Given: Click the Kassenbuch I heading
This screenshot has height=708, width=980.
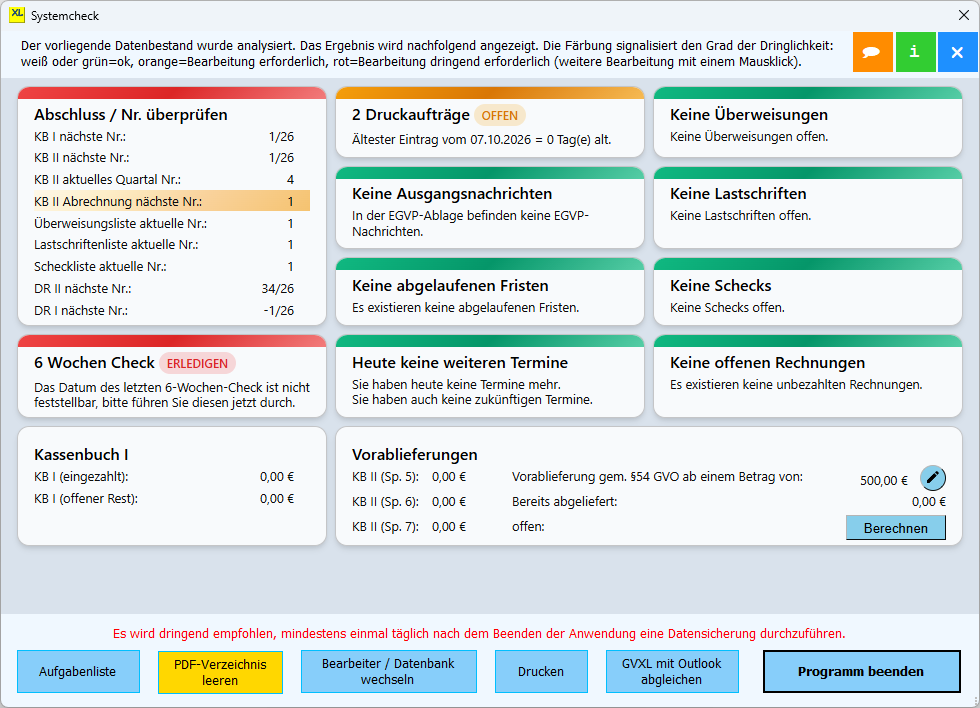Looking at the screenshot, I should coord(81,455).
